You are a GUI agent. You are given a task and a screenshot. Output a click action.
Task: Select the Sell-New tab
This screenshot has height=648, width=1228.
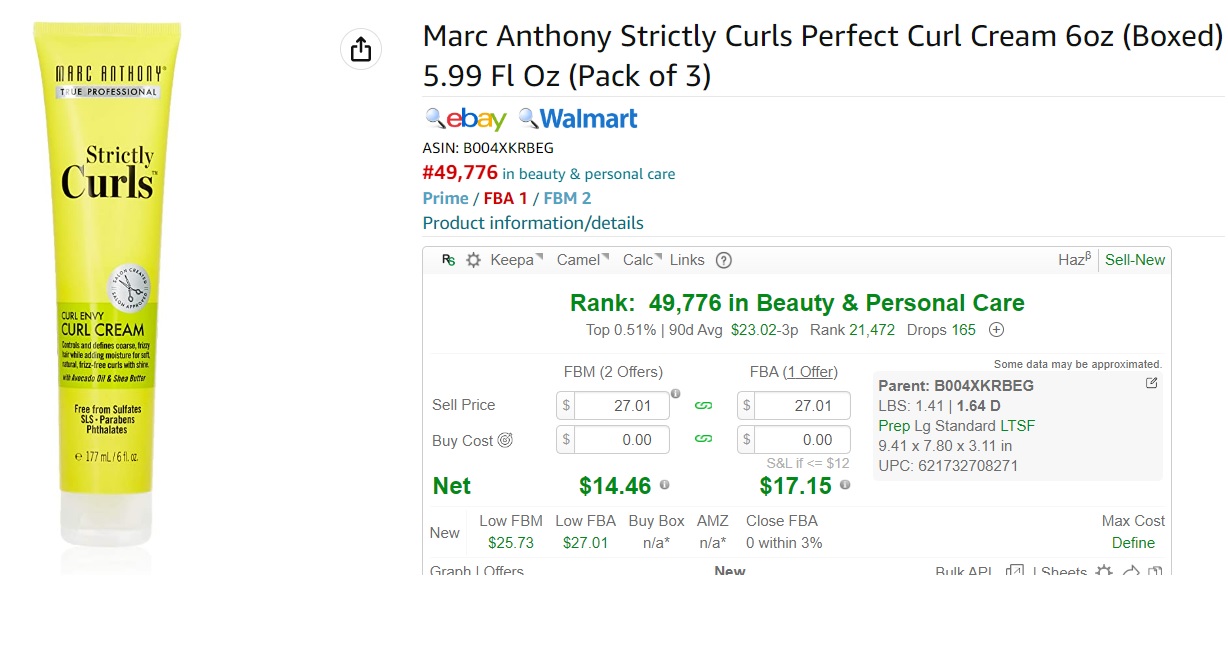pos(1135,260)
